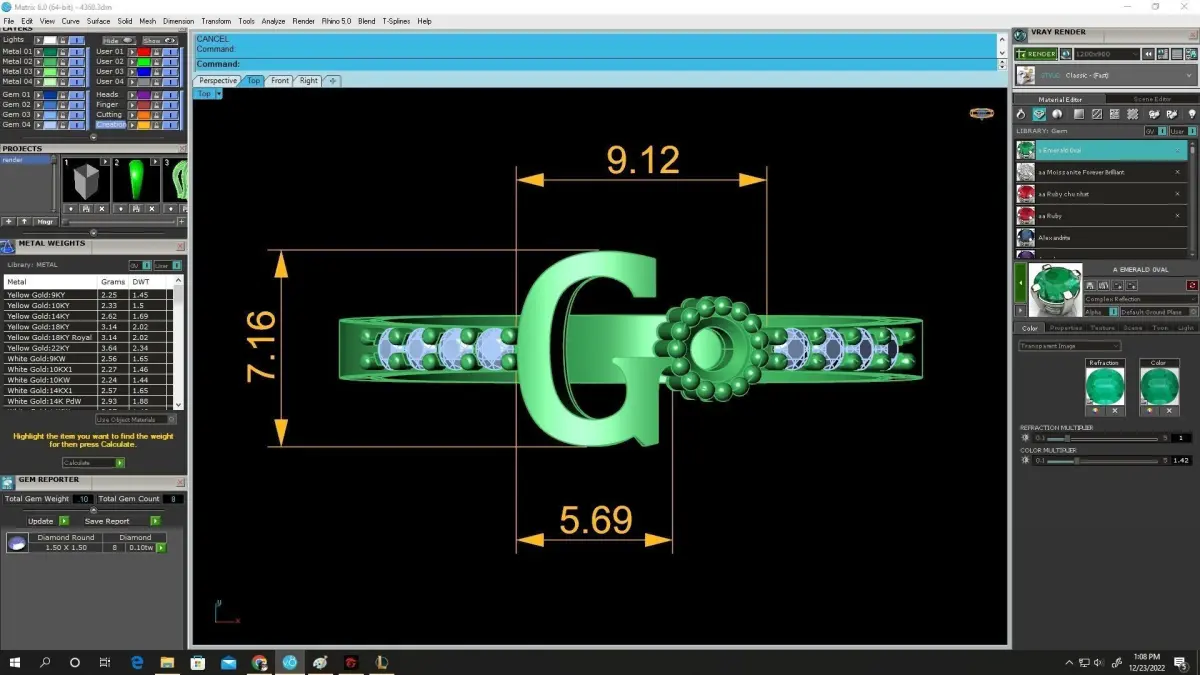Open color picker under Color swatch
The height and width of the screenshot is (675, 1200).
point(1149,411)
